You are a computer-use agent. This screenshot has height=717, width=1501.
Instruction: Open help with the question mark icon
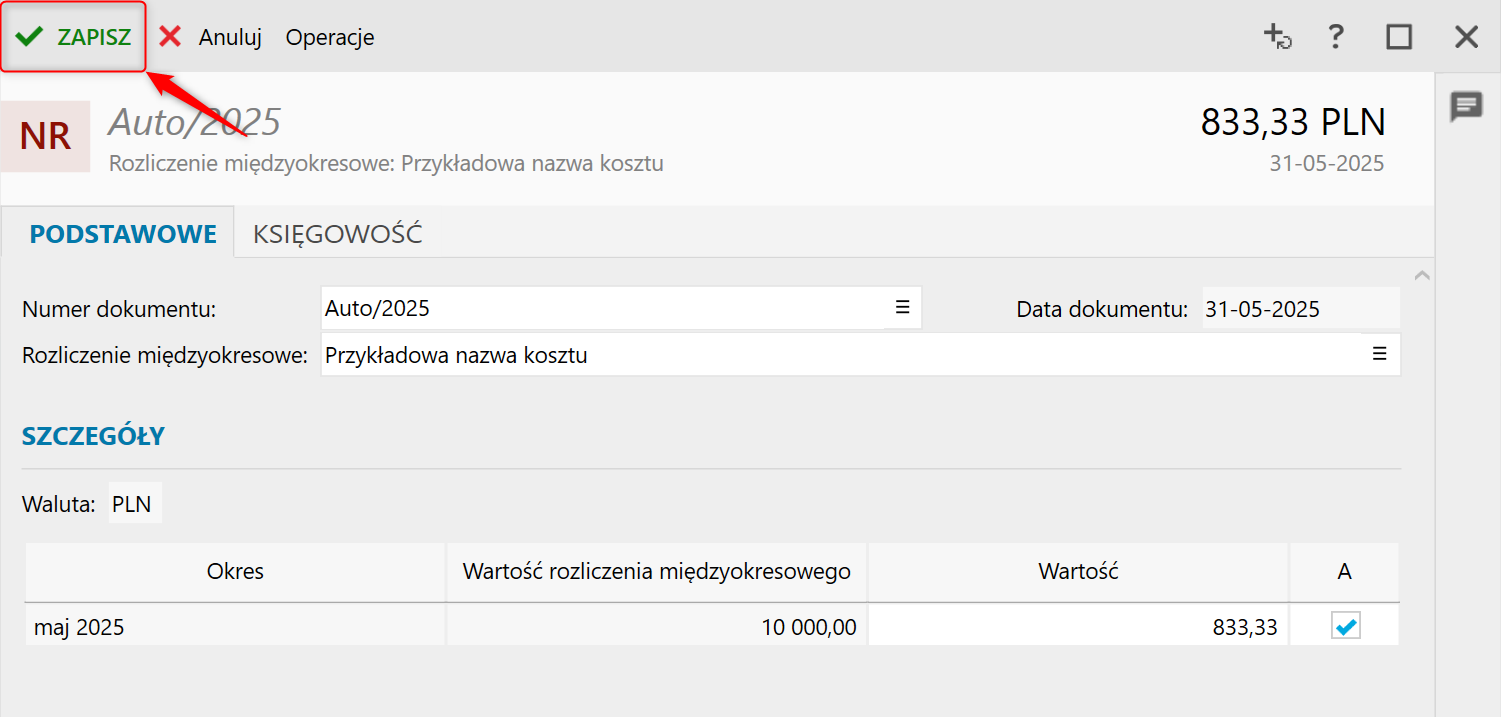(x=1335, y=37)
